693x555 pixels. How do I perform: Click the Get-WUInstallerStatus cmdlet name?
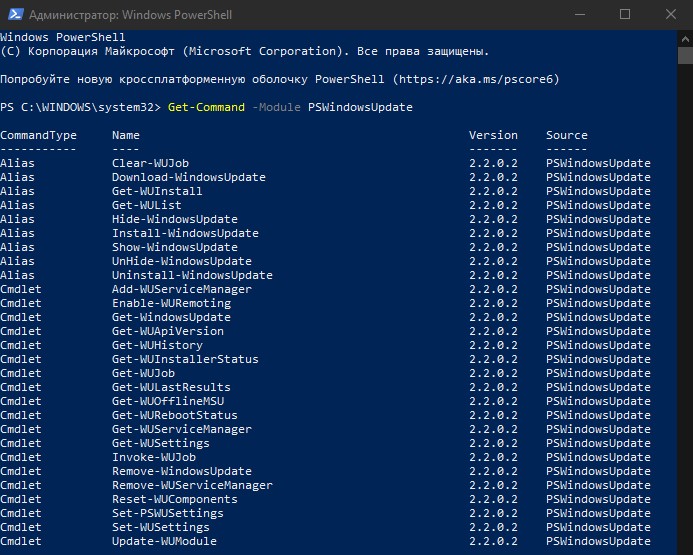[x=185, y=359]
